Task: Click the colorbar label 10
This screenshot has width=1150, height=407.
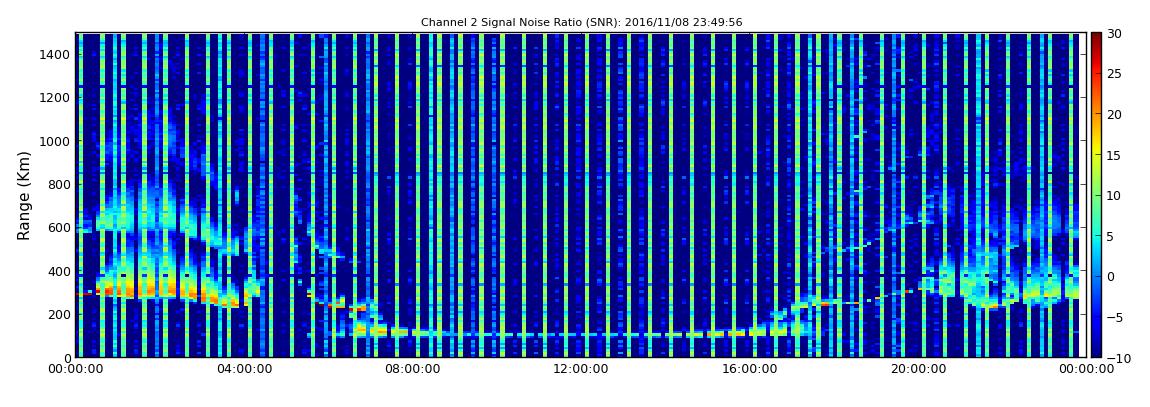Action: (1115, 195)
